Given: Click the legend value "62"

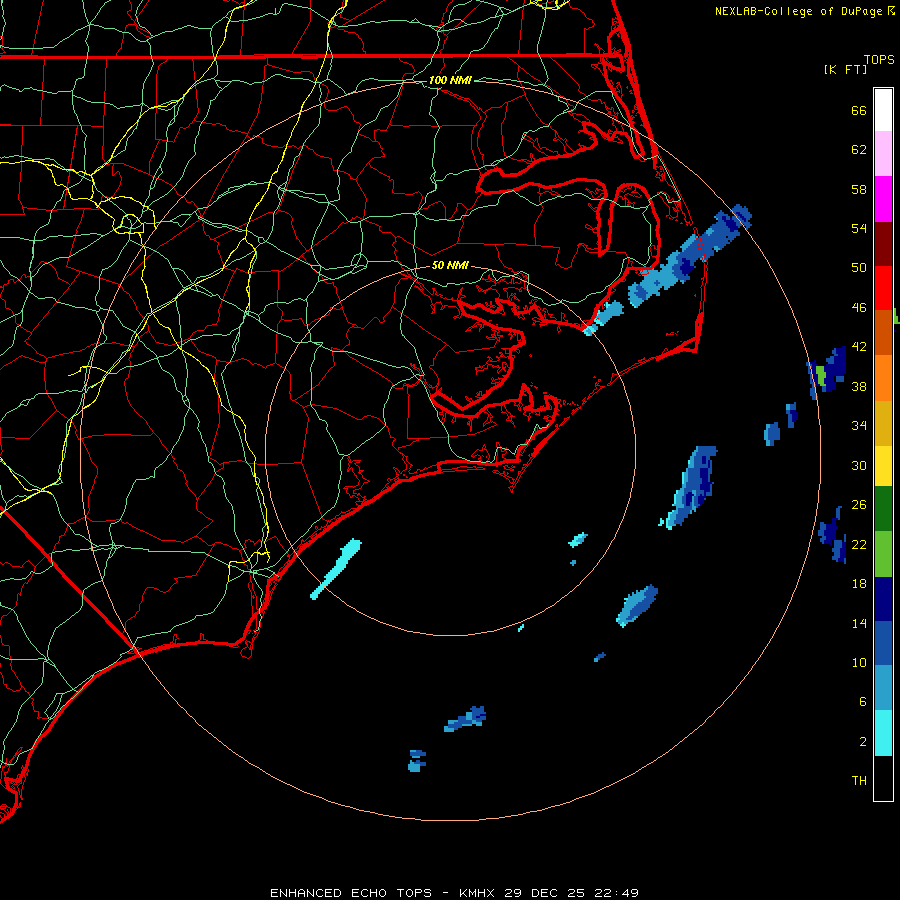Looking at the screenshot, I should pyautogui.click(x=859, y=150).
